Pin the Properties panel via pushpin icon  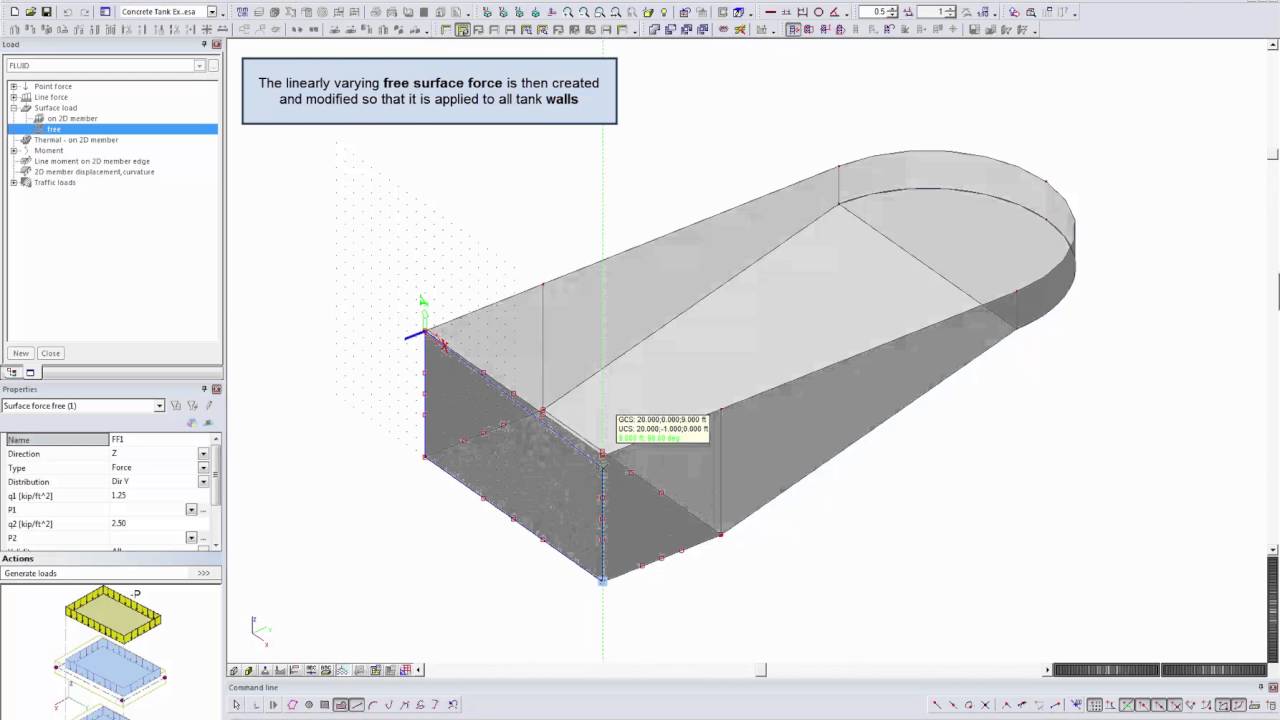coord(204,389)
